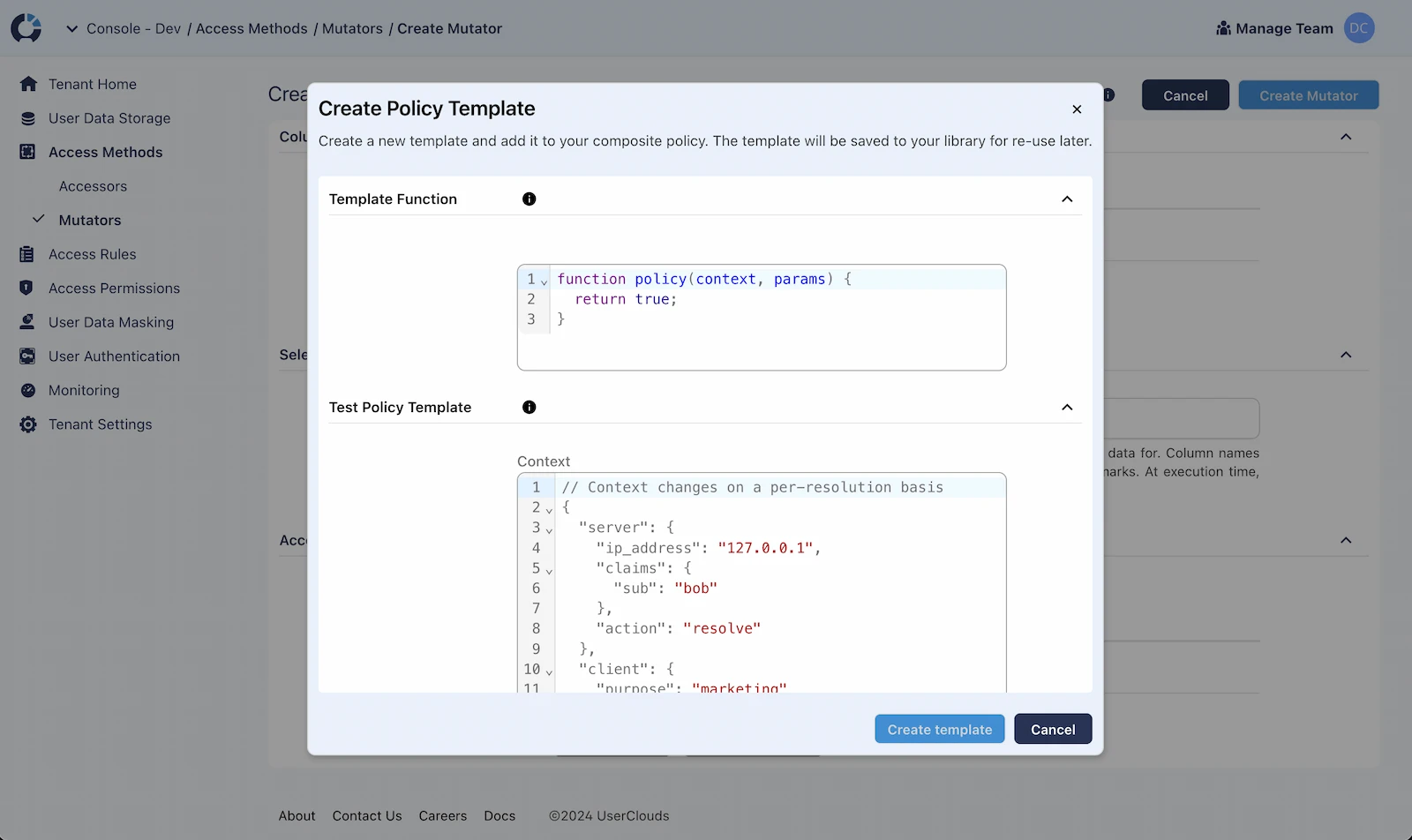Click the Console - Dev breadcrumb
Viewport: 1412px width, 840px height.
tap(133, 28)
